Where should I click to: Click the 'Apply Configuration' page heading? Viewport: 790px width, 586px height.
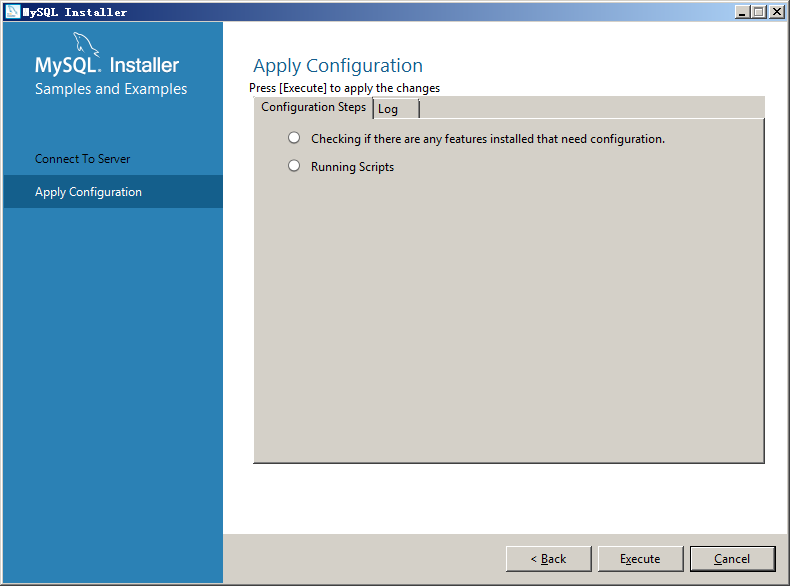[x=338, y=66]
